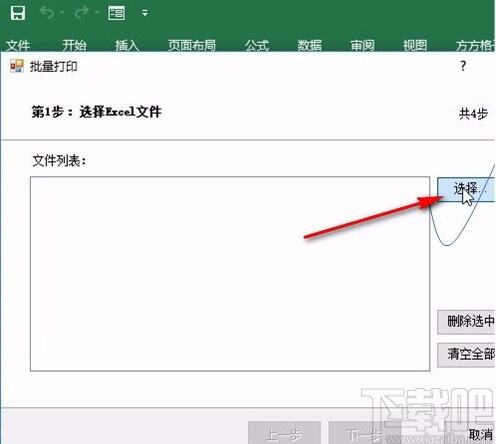
Task: Click the 清空全部 button
Action: coord(466,354)
